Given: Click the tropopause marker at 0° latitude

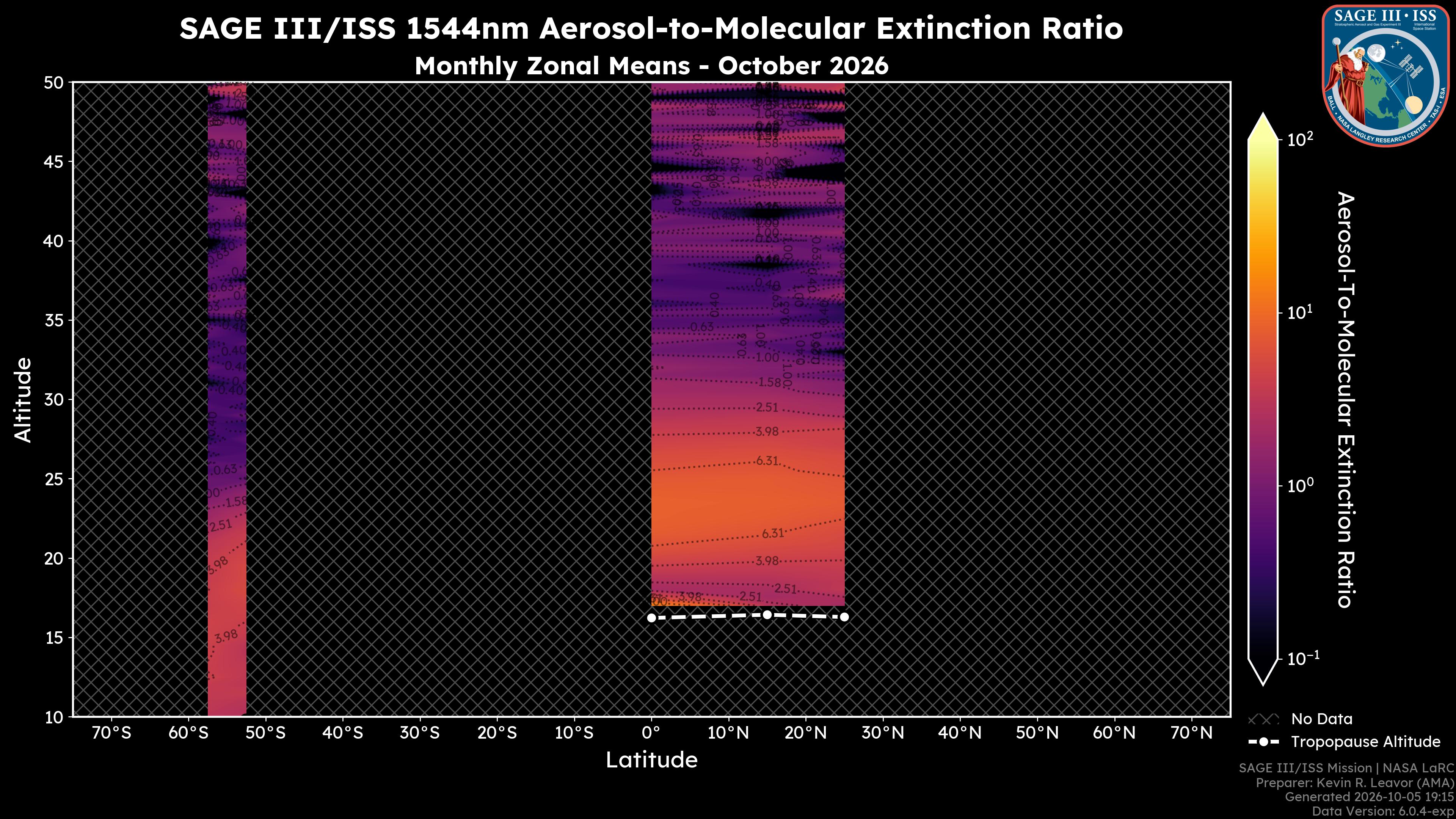Looking at the screenshot, I should click(x=651, y=618).
